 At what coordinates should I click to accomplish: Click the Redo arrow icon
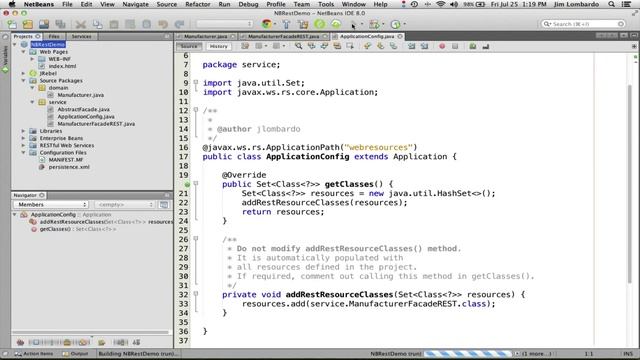[179, 24]
